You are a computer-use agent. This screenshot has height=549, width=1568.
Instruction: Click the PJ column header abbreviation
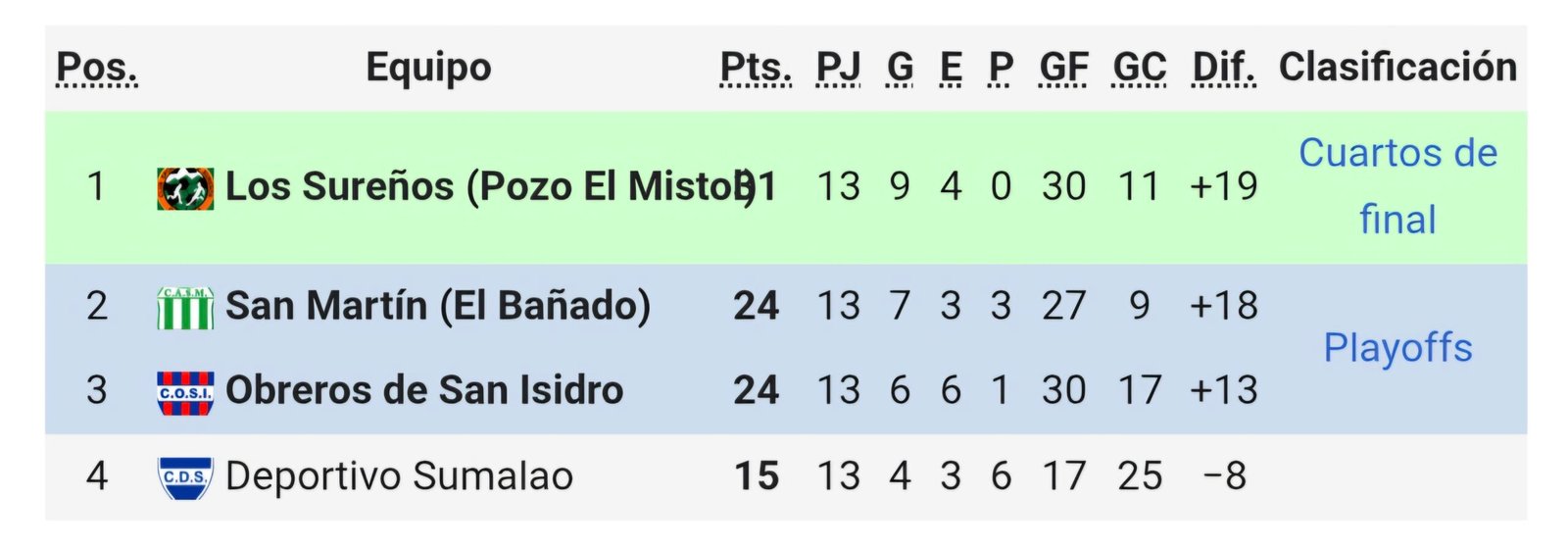click(x=839, y=68)
